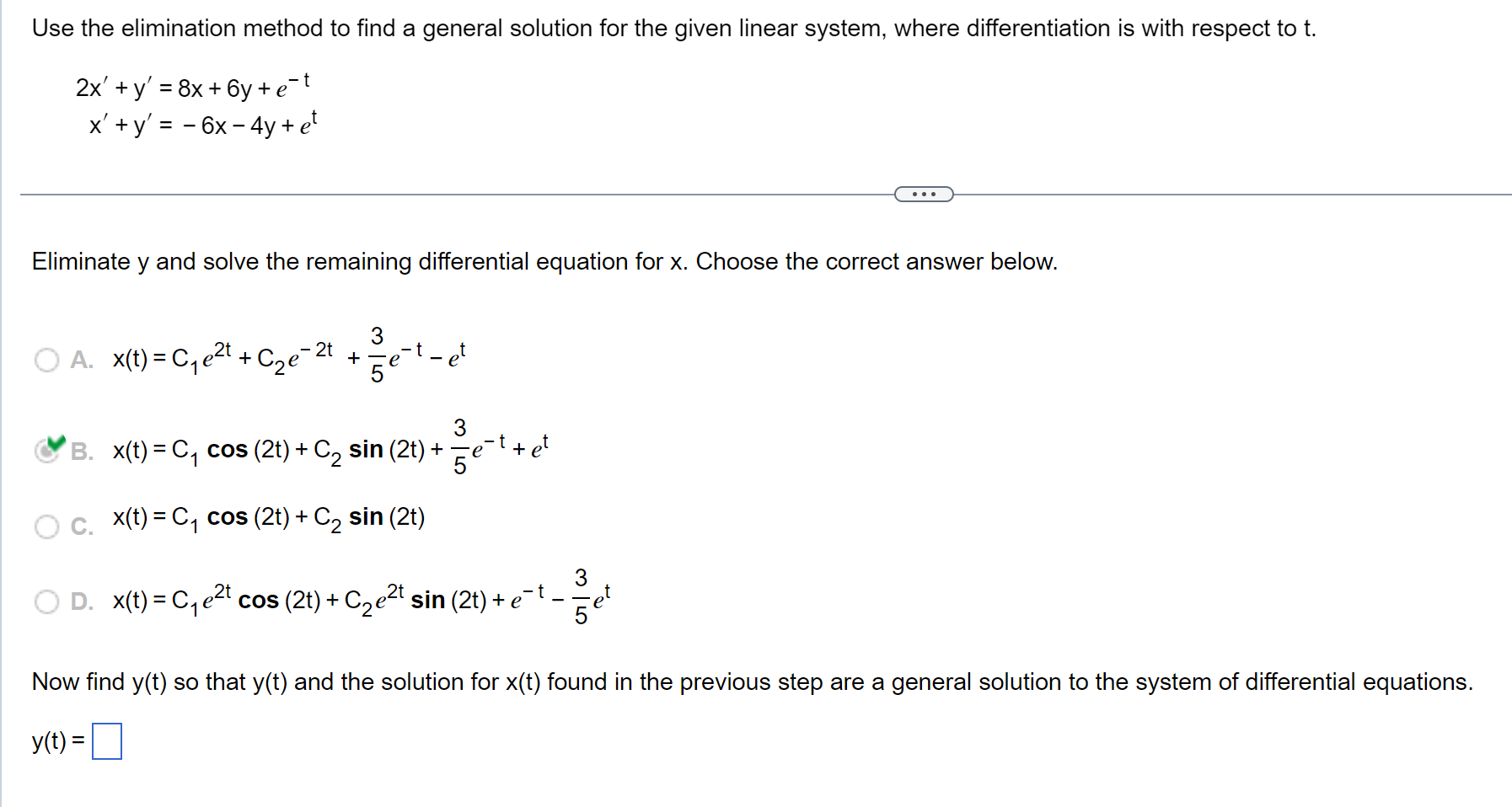Select the radio button for answer choice D
The width and height of the screenshot is (1512, 807).
tap(46, 600)
